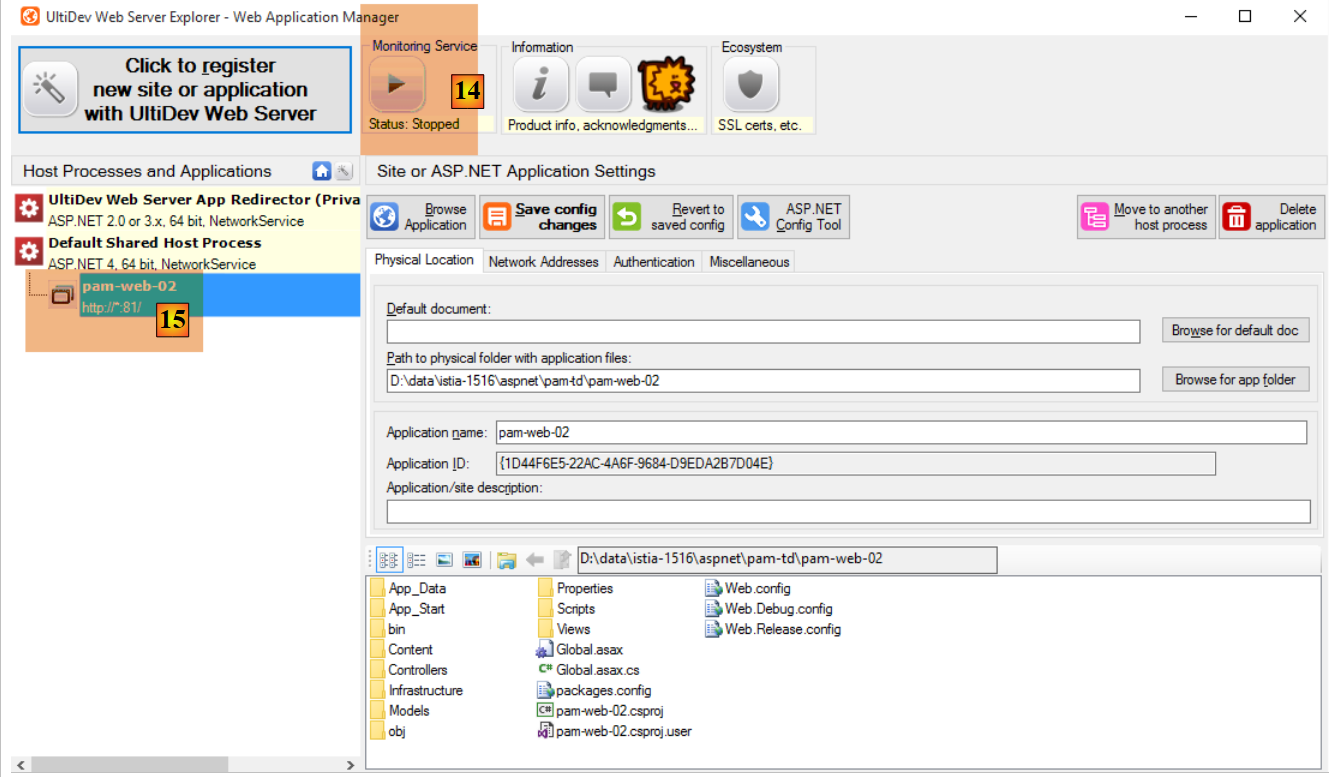
Task: Select the pam-web-02 application in tree
Action: [129, 287]
